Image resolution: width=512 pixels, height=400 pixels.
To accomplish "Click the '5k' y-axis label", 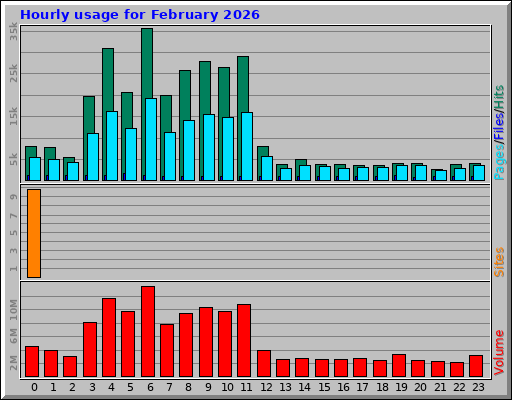I will click(x=13, y=159).
